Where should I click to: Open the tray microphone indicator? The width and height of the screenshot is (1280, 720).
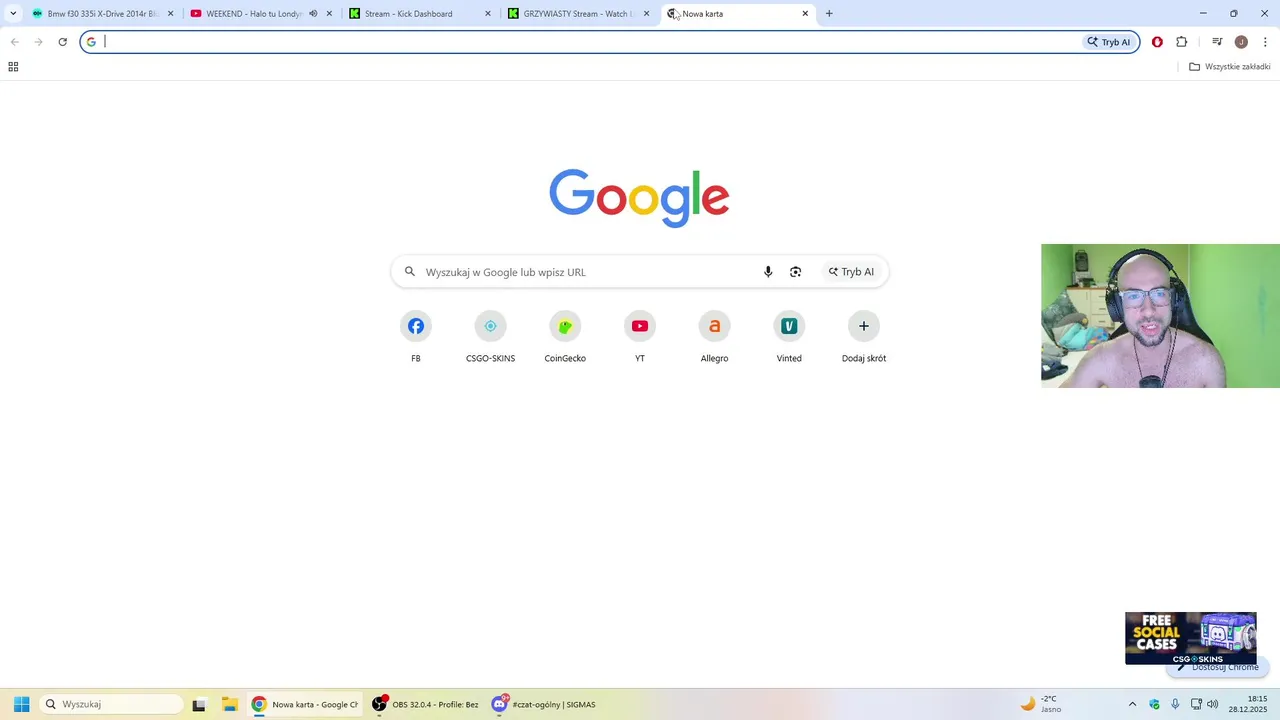(1175, 704)
